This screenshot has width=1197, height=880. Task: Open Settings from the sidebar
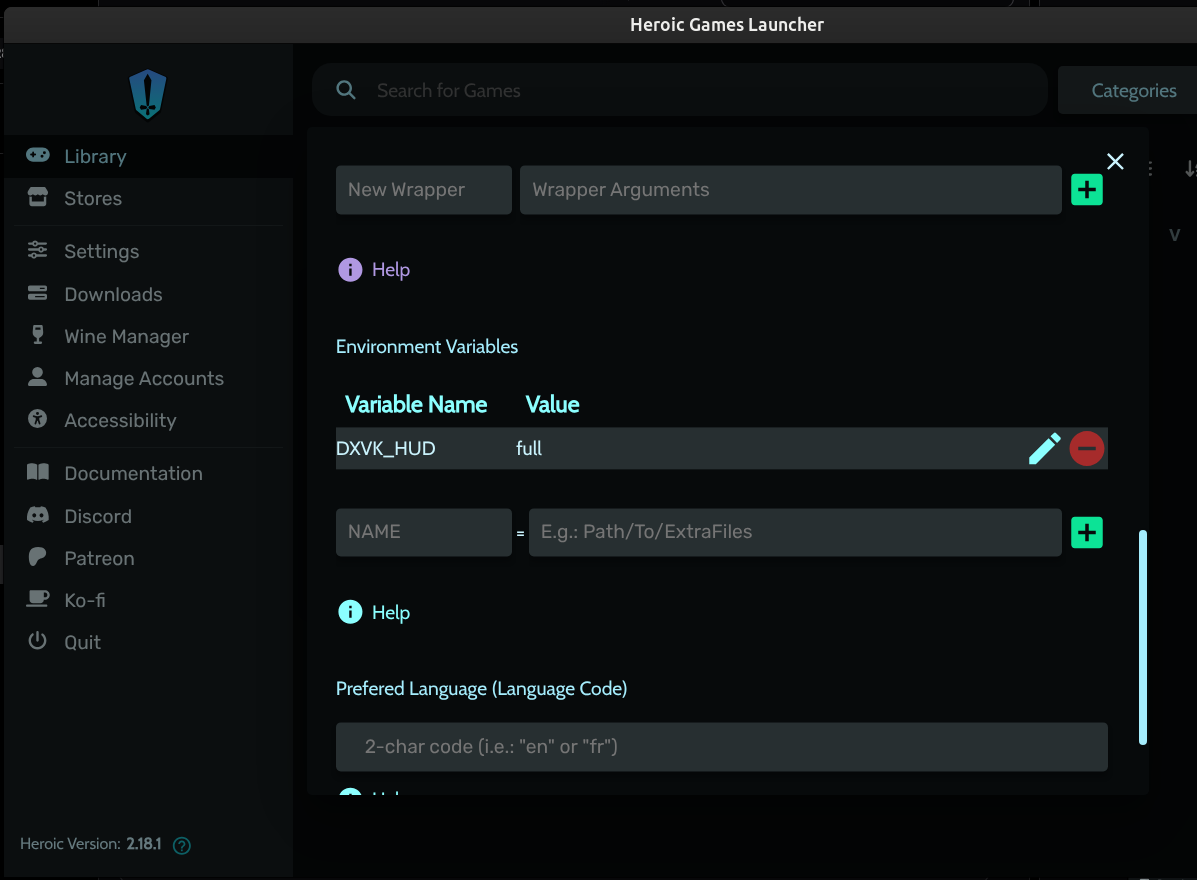(149, 251)
